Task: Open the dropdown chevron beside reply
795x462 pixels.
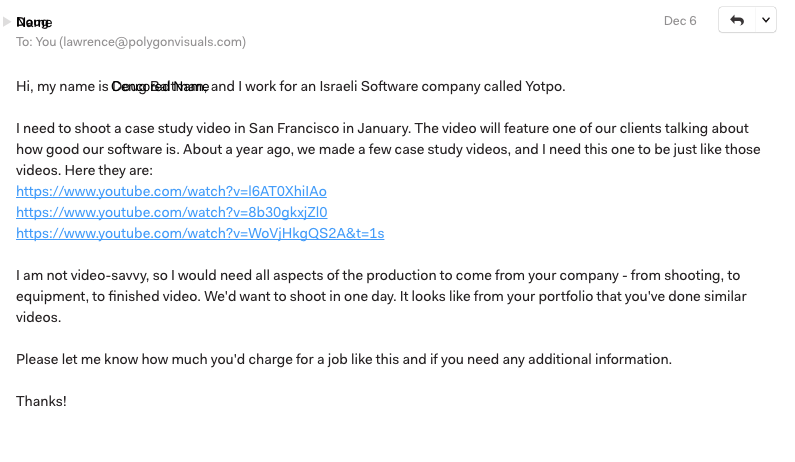Action: click(x=766, y=21)
